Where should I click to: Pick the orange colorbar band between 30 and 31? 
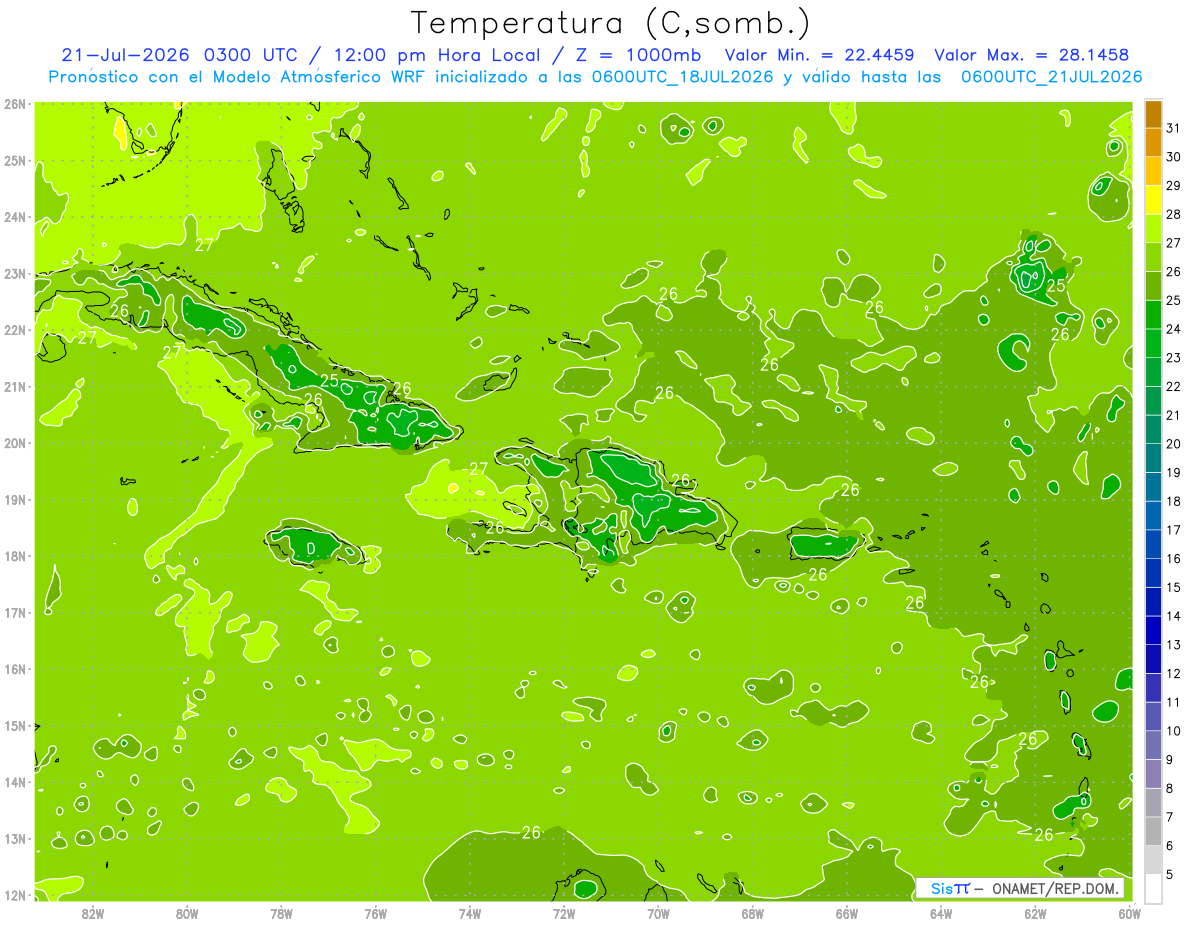(1153, 142)
